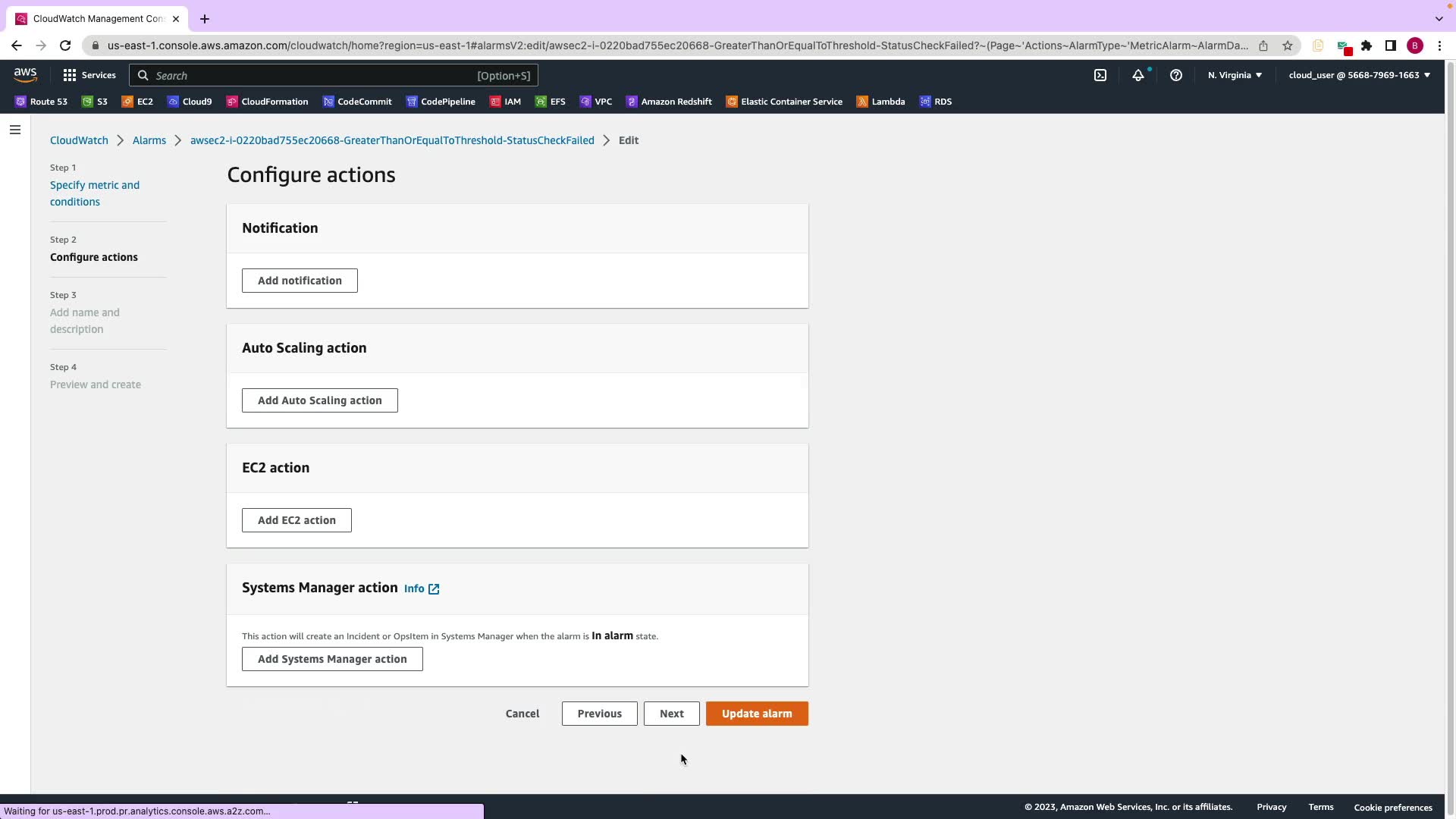Click the Update alarm button

pos(756,714)
